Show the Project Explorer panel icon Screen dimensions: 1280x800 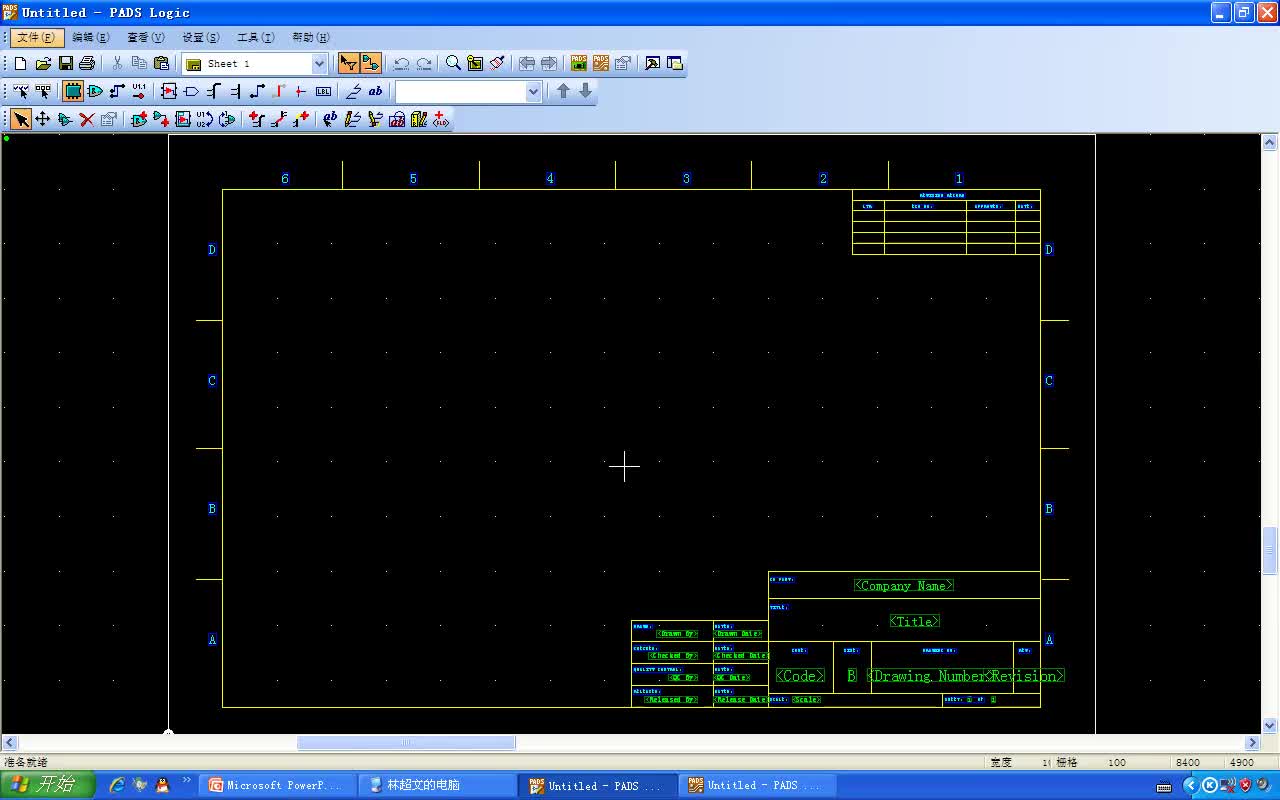[675, 63]
